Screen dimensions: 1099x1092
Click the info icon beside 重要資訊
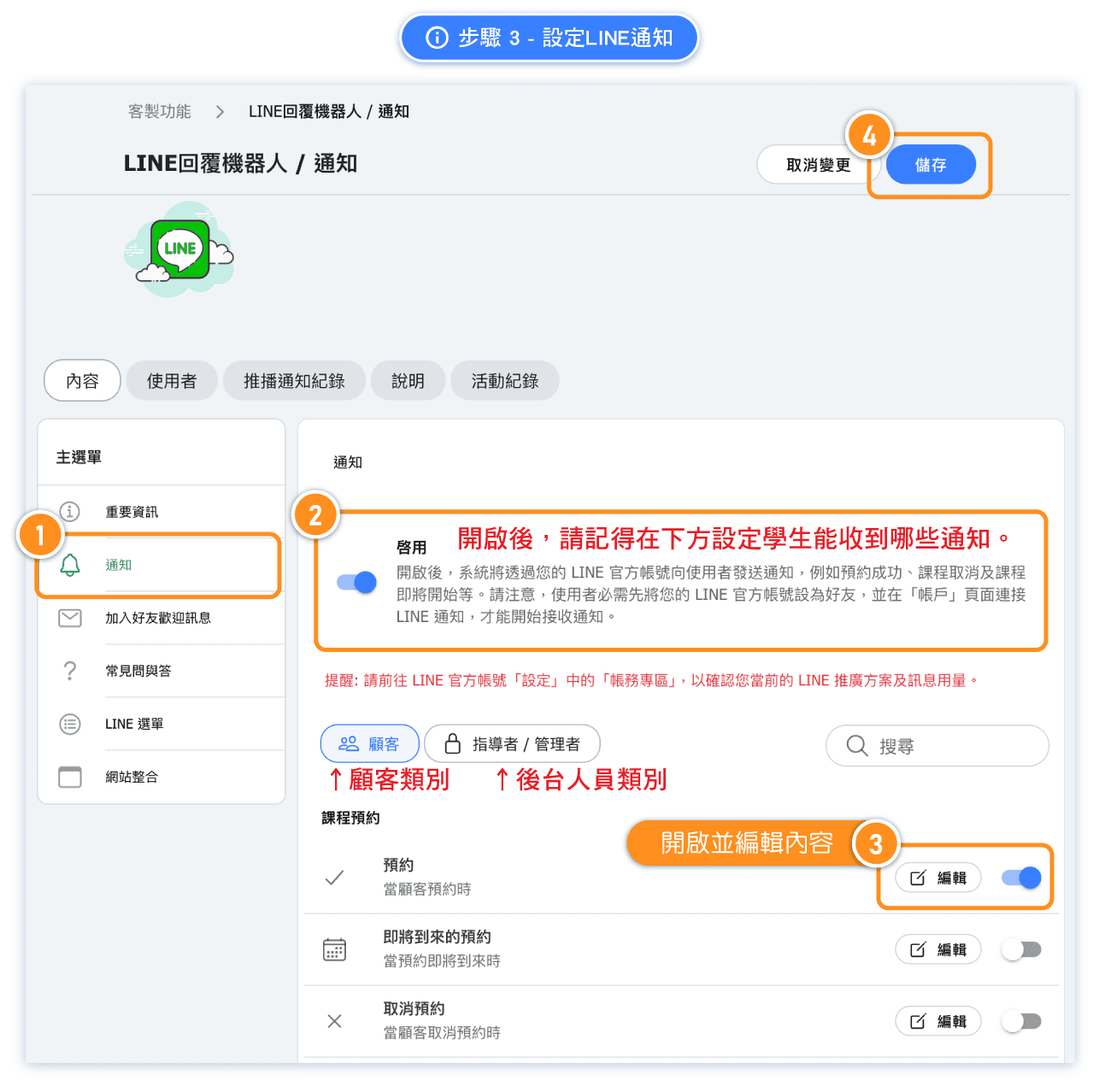pyautogui.click(x=70, y=512)
